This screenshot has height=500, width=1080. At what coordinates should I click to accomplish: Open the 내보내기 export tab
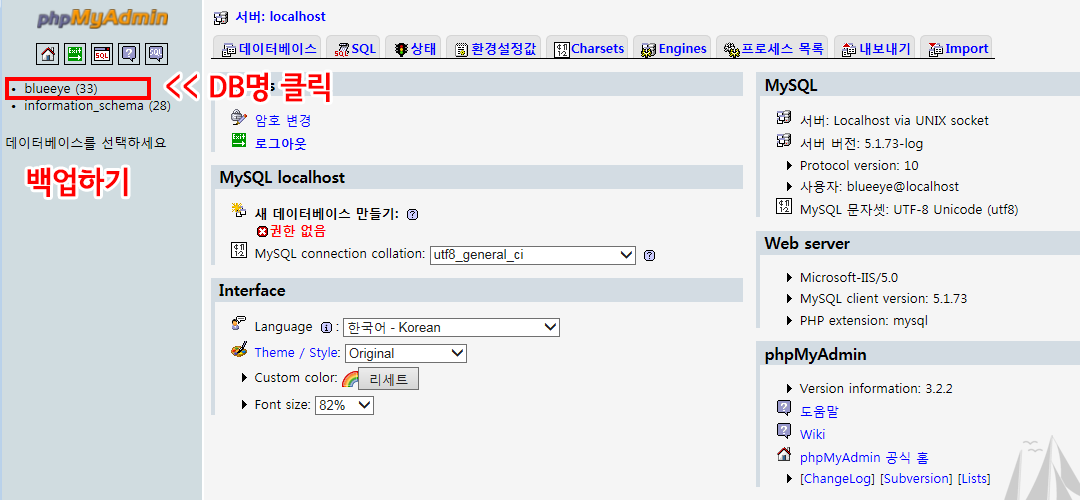pyautogui.click(x=876, y=48)
